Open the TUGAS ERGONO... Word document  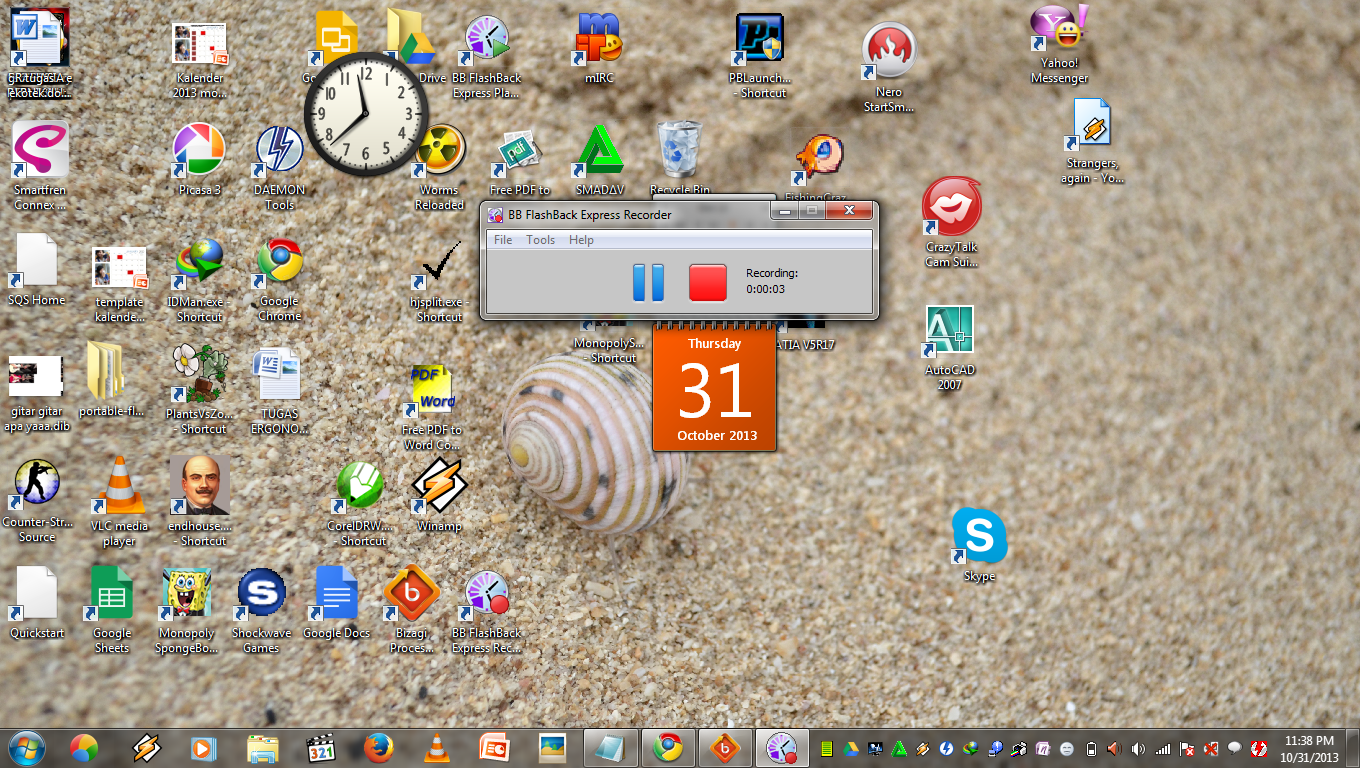pyautogui.click(x=279, y=390)
